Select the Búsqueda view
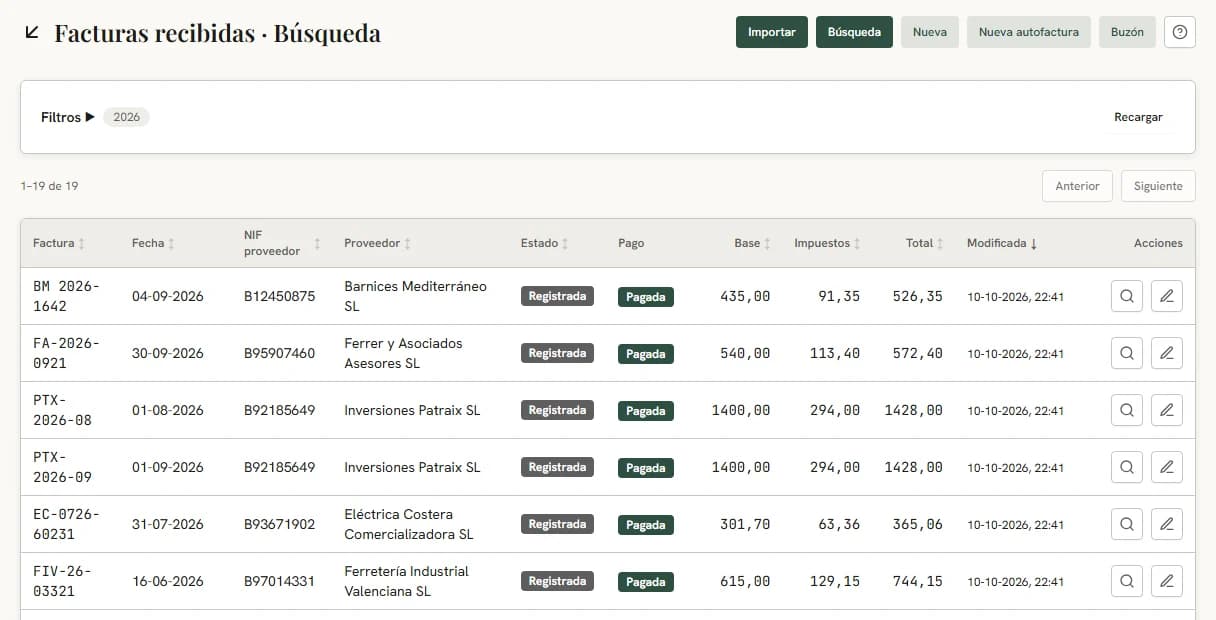The height and width of the screenshot is (620, 1216). 854,32
